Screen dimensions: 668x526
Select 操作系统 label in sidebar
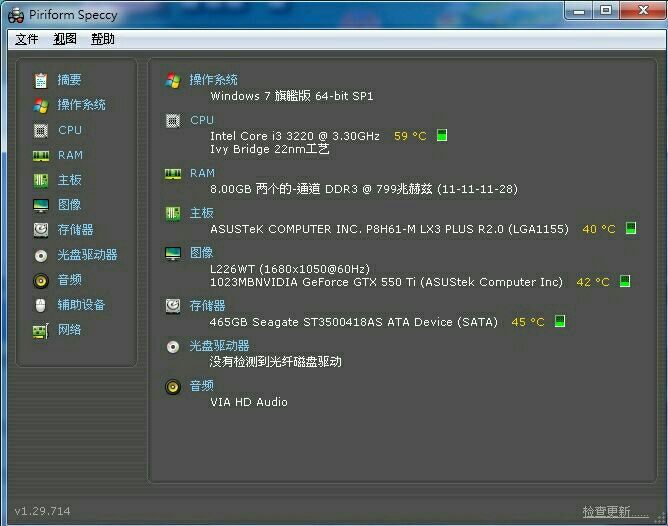click(81, 105)
